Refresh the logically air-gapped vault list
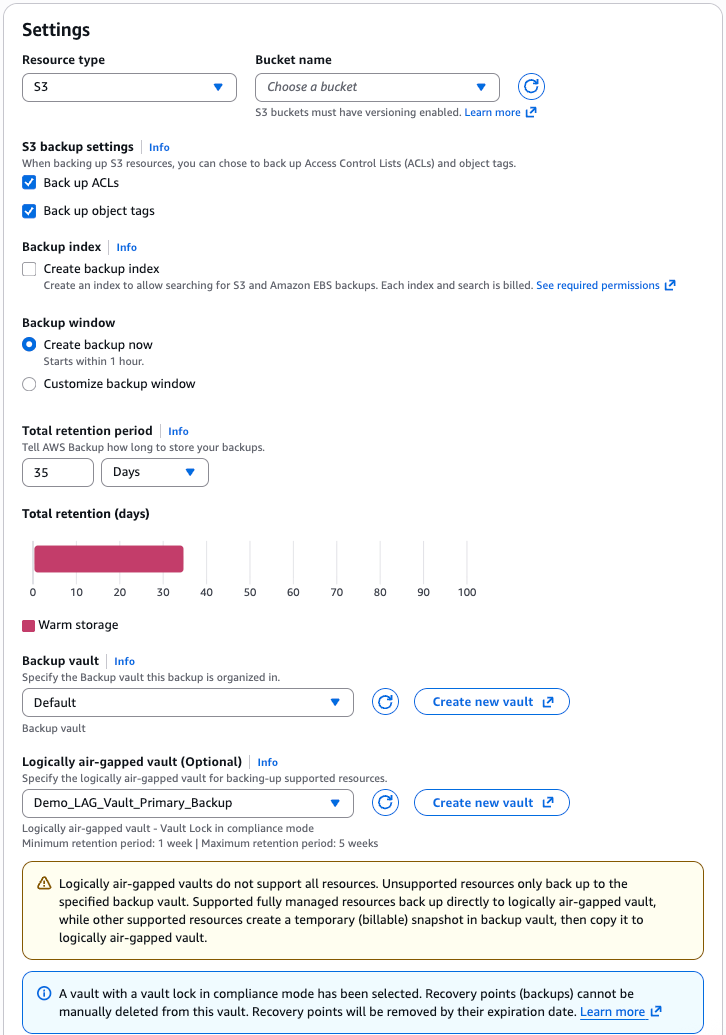726x1035 pixels. tap(387, 802)
